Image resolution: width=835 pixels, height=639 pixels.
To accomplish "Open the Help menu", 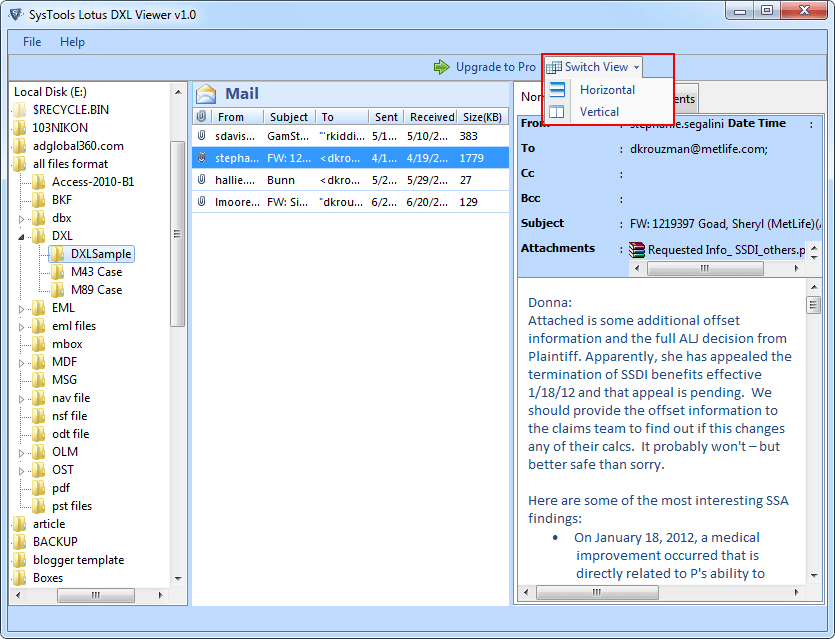I will tap(72, 42).
